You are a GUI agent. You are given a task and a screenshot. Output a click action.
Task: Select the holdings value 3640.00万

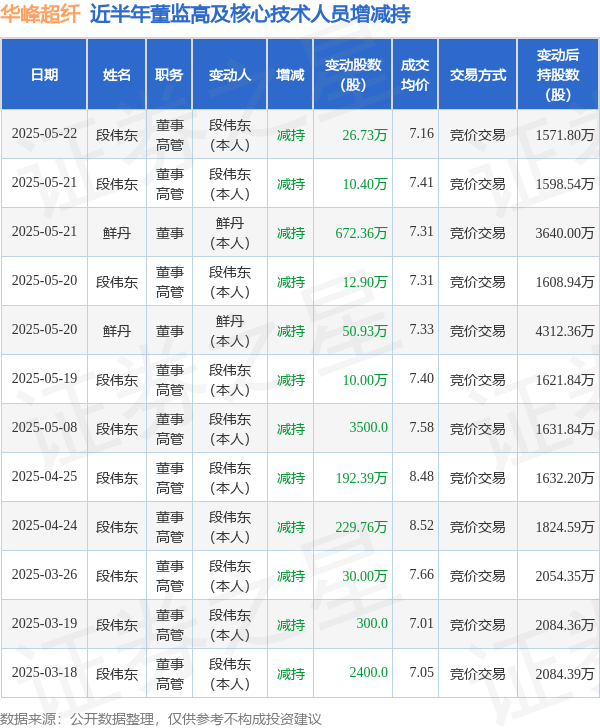(565, 233)
